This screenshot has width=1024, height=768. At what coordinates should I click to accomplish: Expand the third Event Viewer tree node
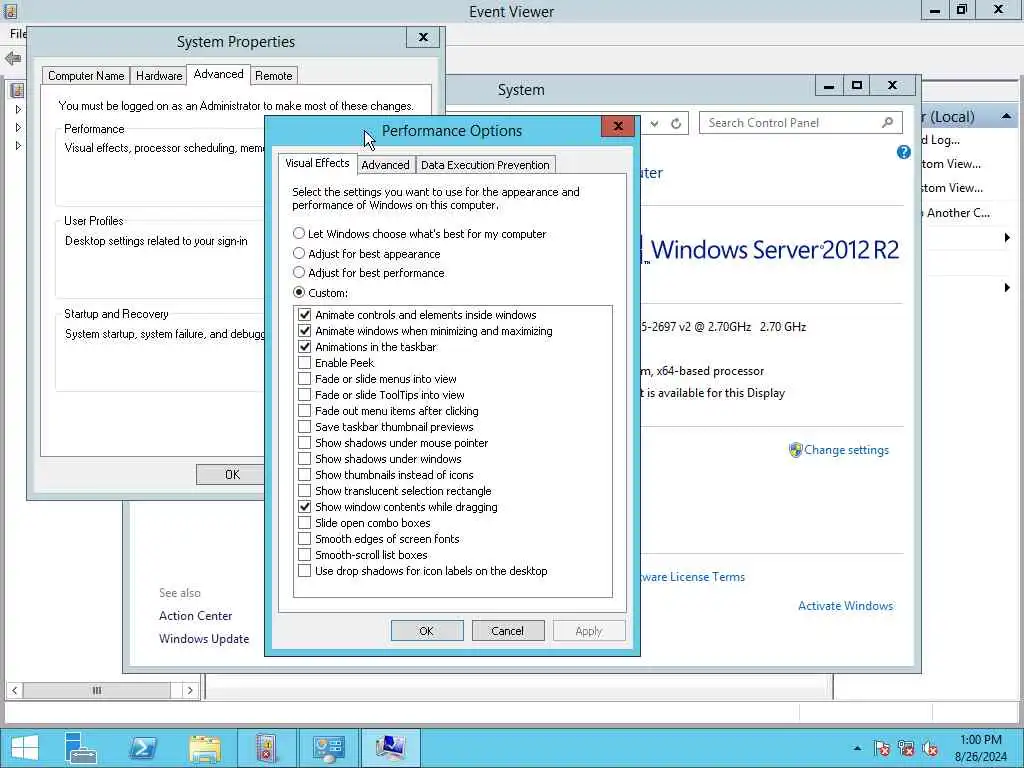tap(18, 146)
